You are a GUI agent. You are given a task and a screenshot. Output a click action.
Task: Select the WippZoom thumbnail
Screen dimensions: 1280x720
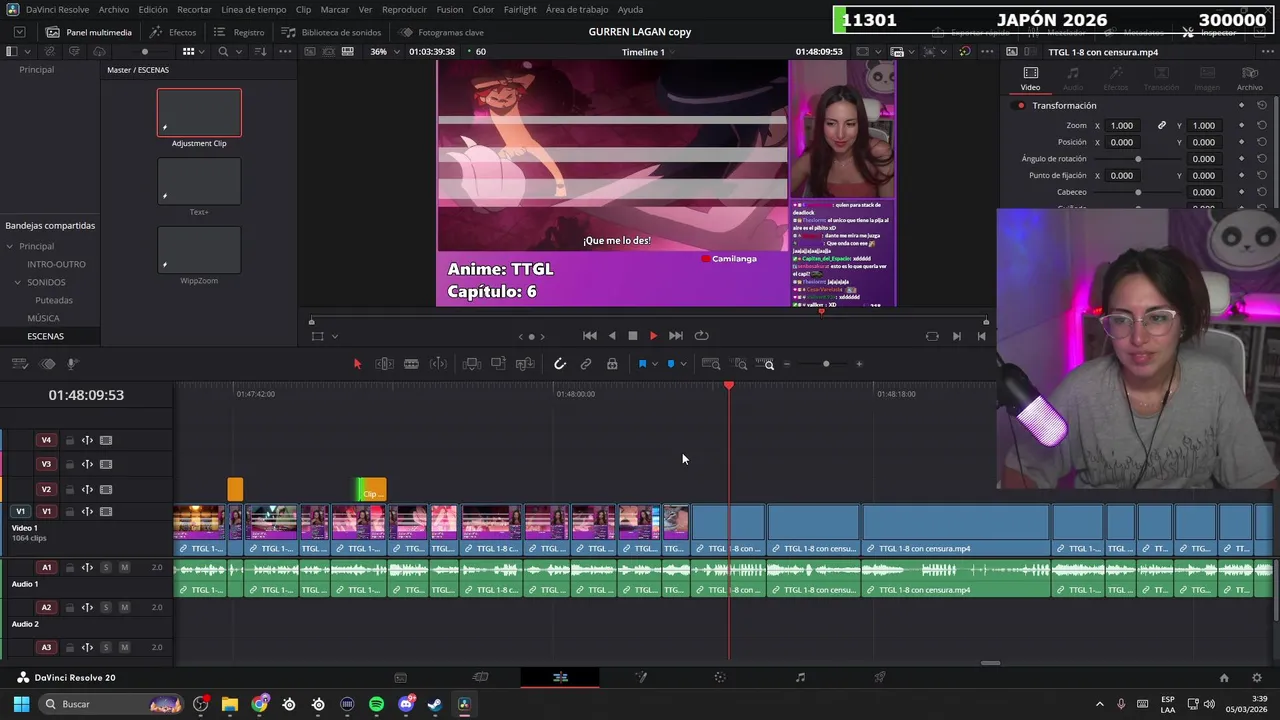199,250
